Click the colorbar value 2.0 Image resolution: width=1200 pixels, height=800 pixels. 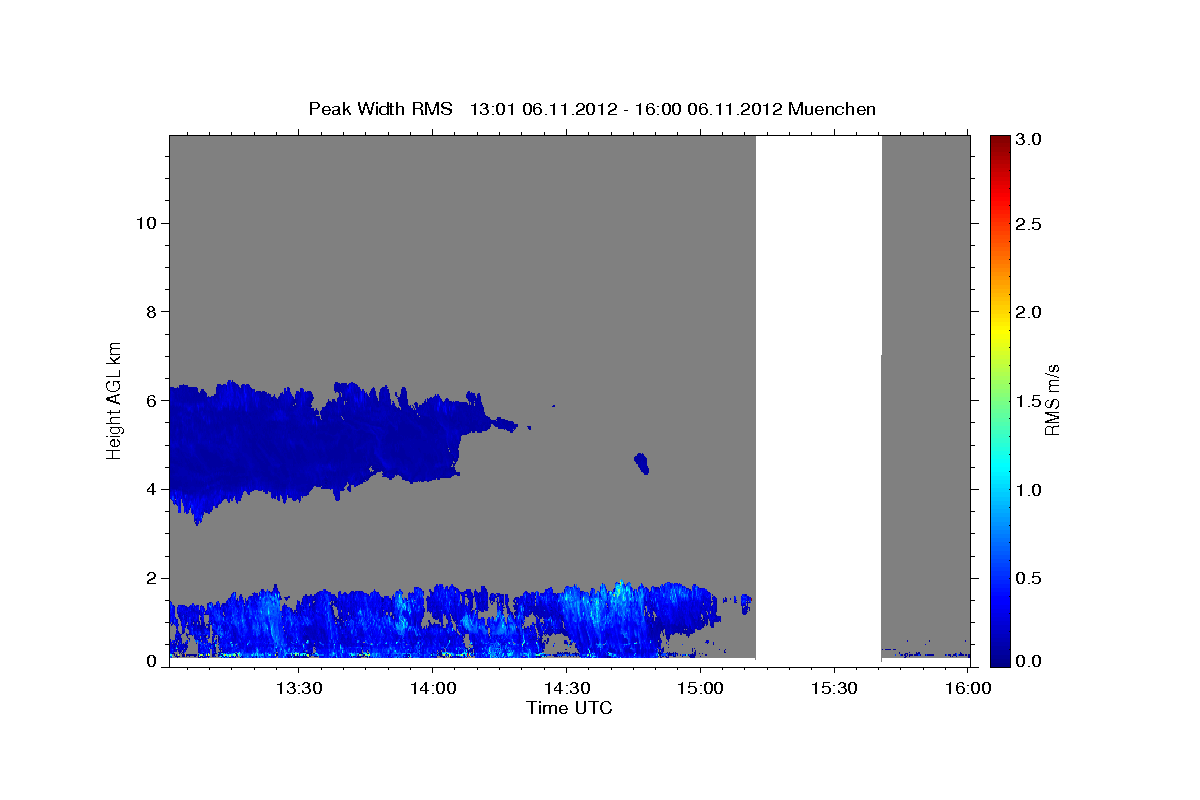point(1028,312)
